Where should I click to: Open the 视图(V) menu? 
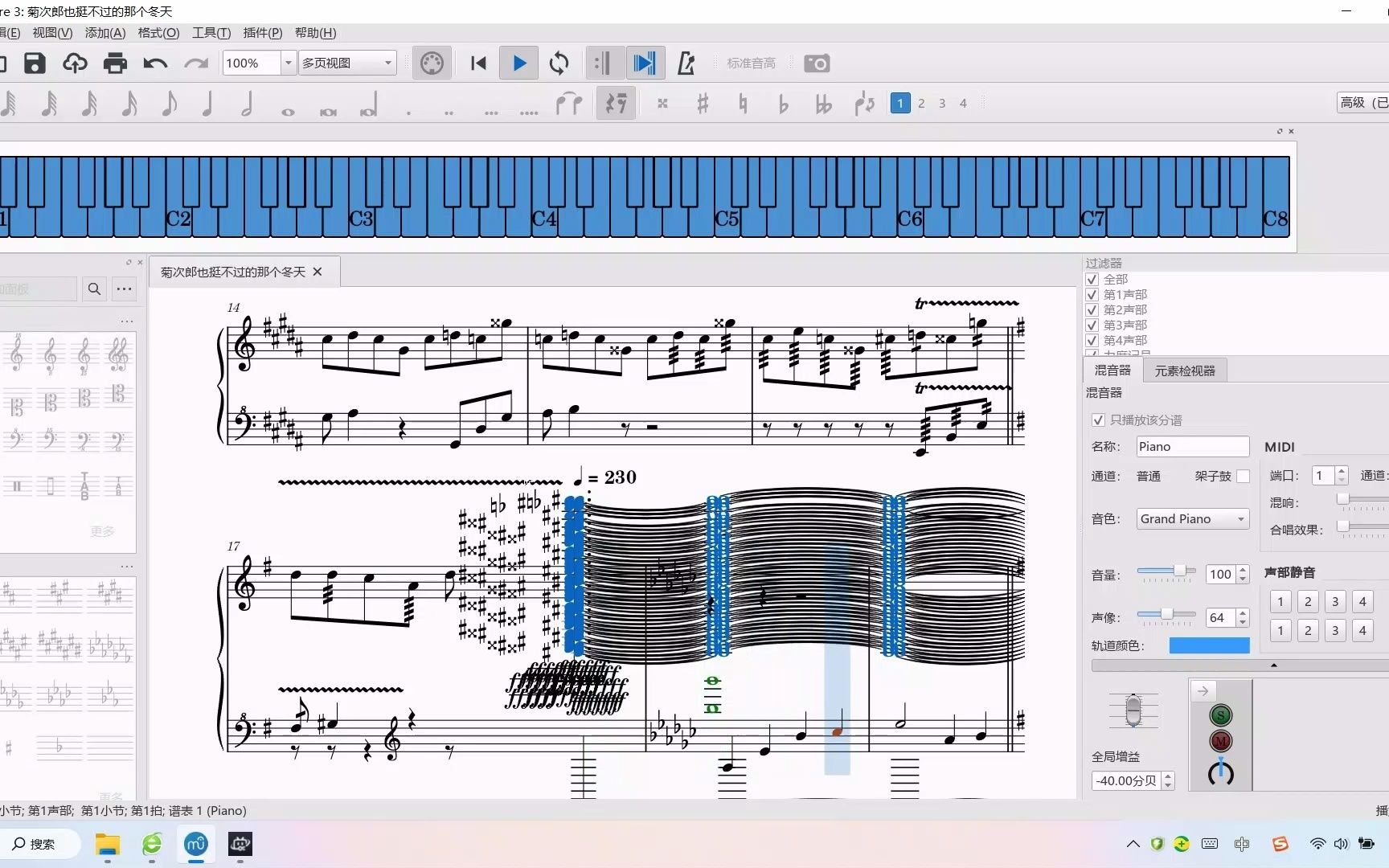[x=52, y=33]
